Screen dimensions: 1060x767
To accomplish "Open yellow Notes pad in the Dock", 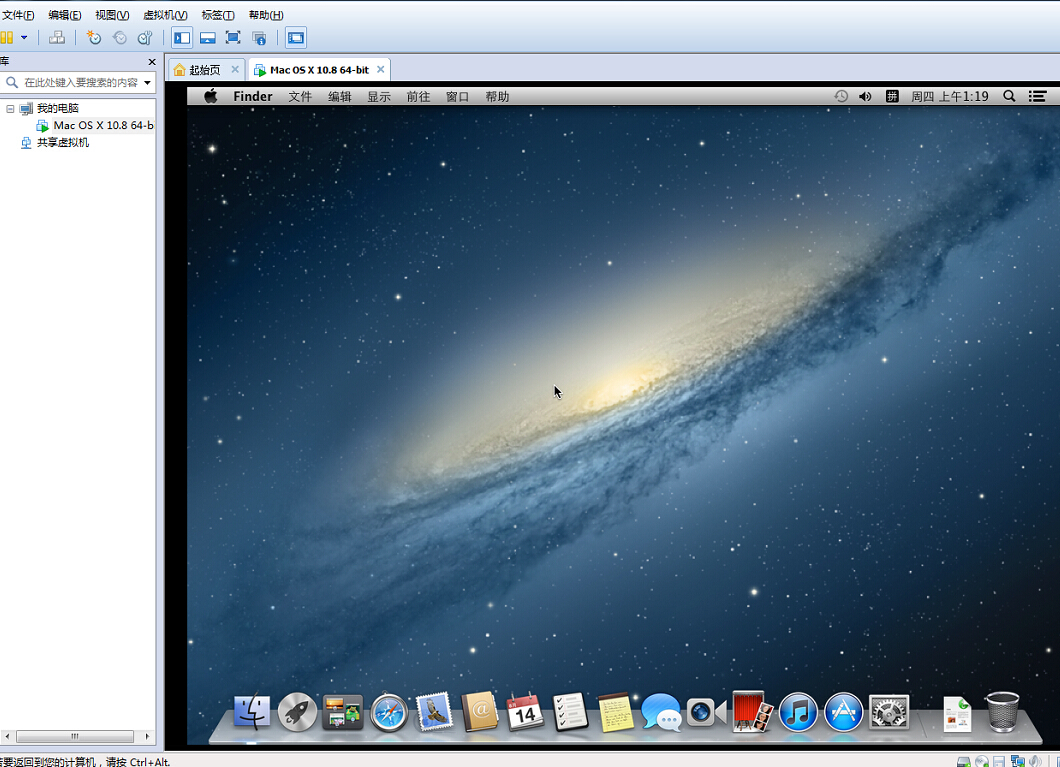I will (x=616, y=712).
